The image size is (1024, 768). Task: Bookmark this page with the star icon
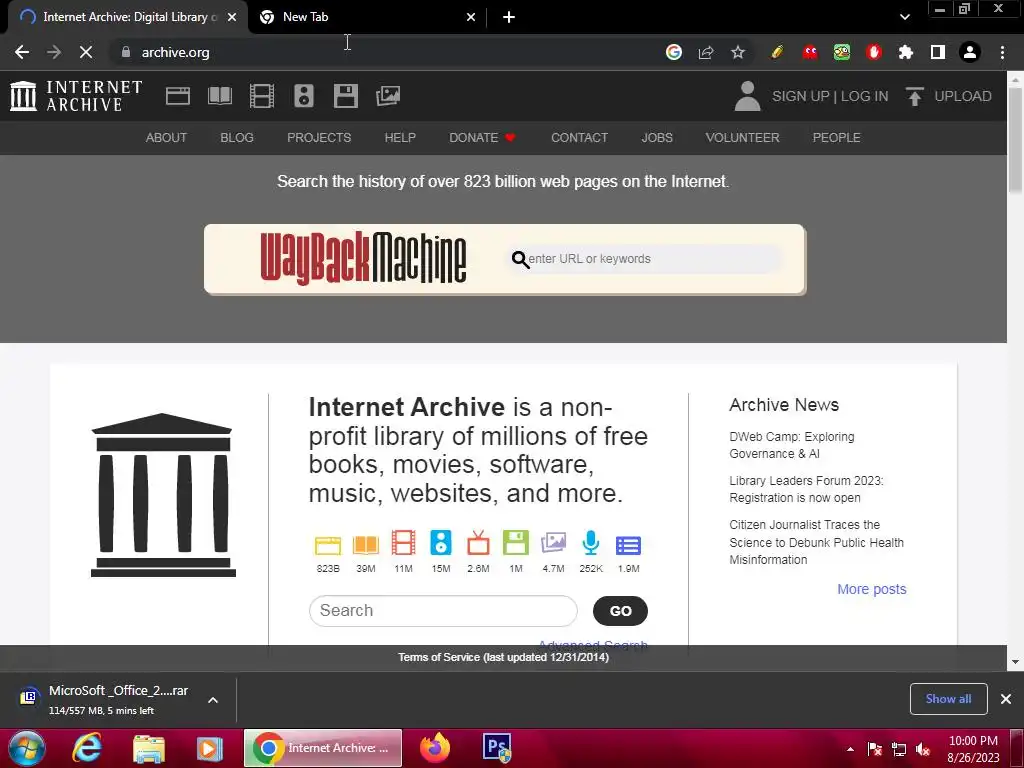737,52
